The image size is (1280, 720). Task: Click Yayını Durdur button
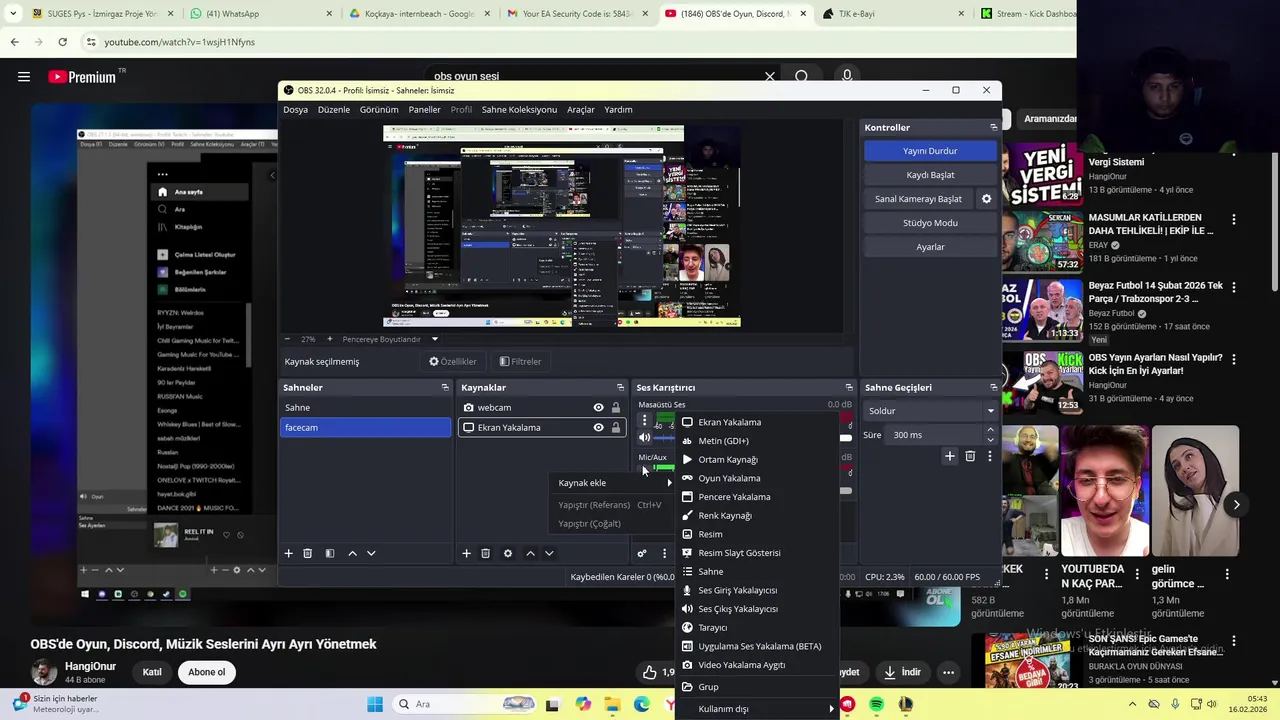coord(930,151)
